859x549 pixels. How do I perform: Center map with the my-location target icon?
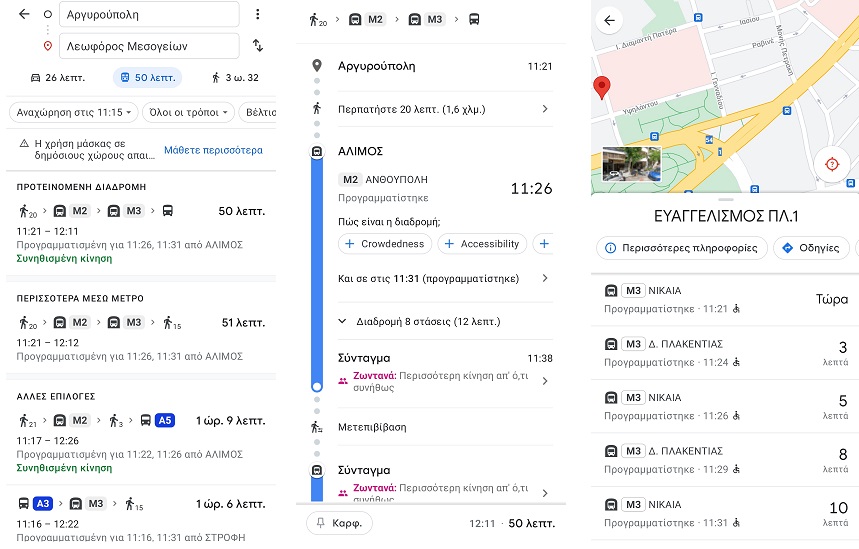tap(832, 164)
